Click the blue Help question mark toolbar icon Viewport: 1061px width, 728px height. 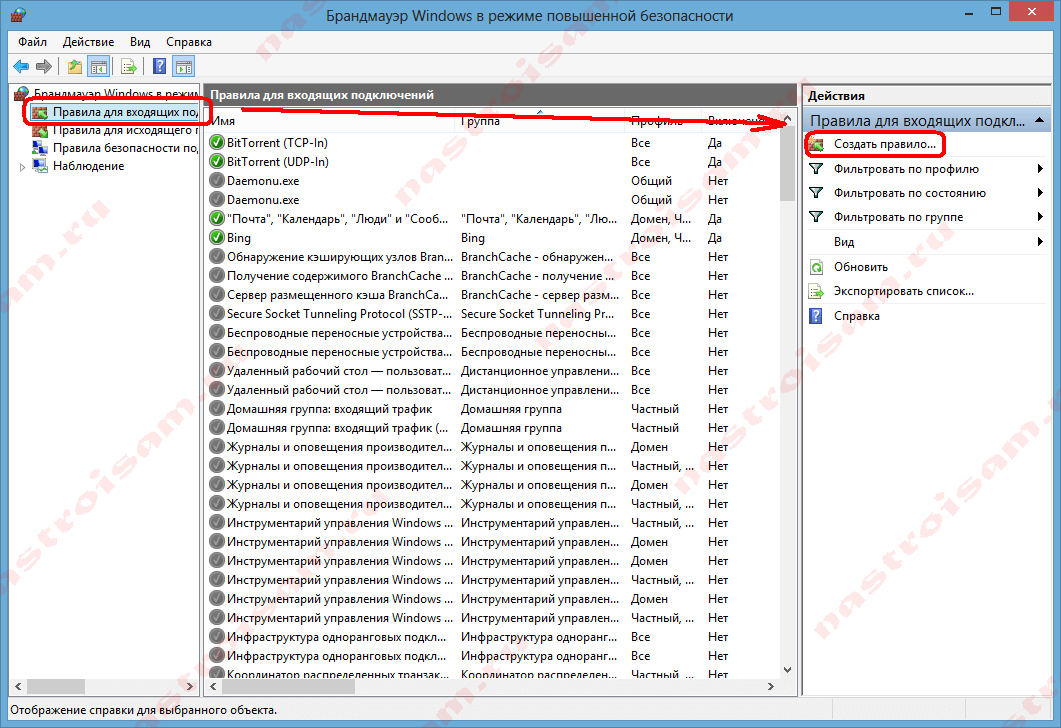point(159,67)
